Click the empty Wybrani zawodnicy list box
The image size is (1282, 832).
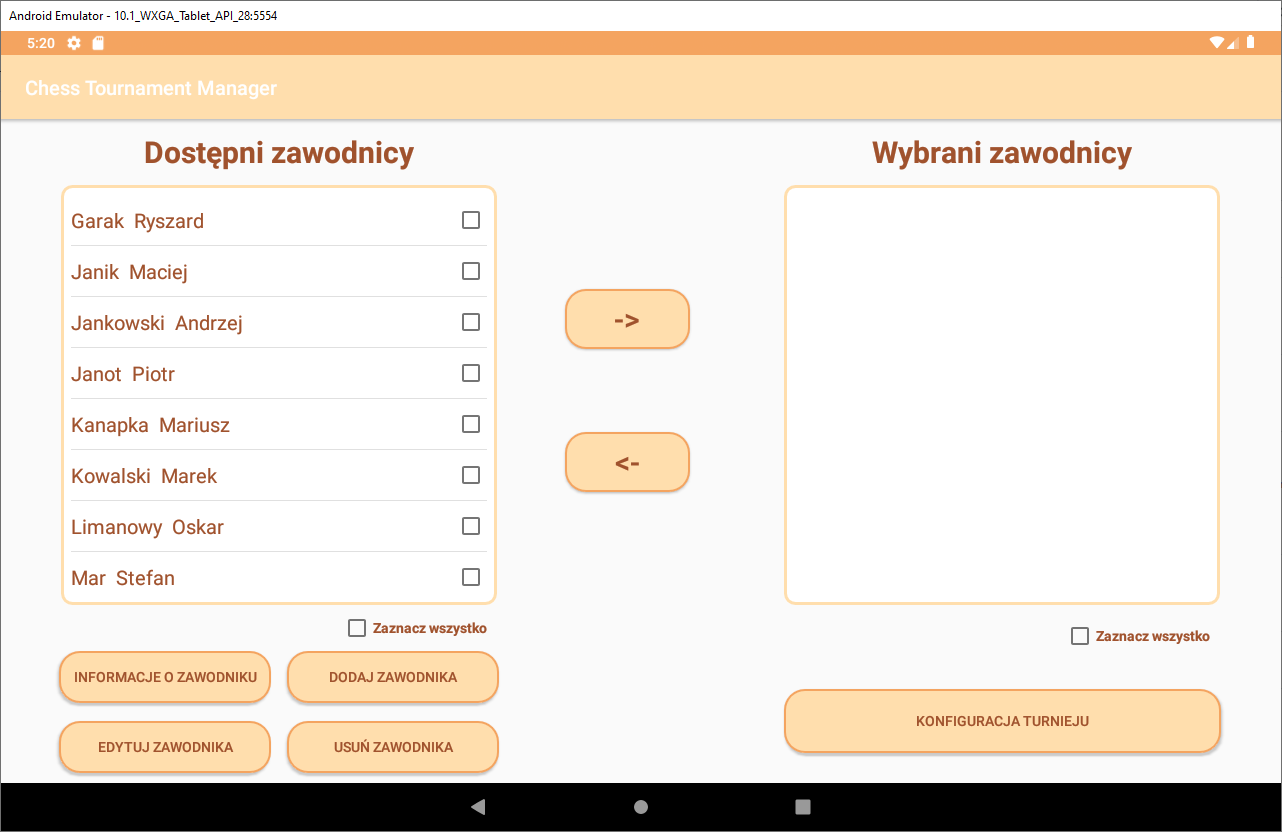coord(1002,395)
